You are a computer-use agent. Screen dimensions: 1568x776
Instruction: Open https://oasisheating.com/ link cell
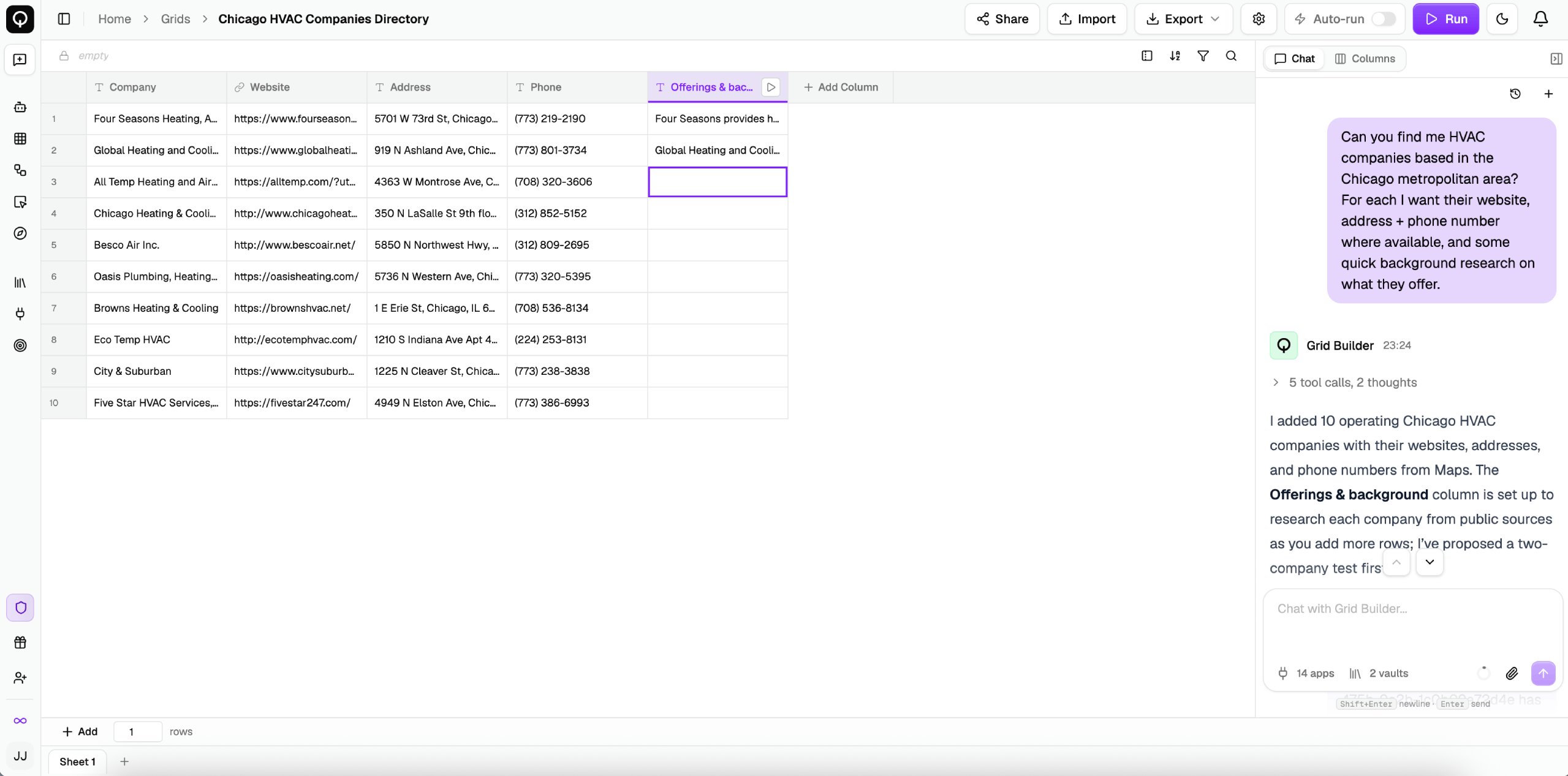pos(297,276)
